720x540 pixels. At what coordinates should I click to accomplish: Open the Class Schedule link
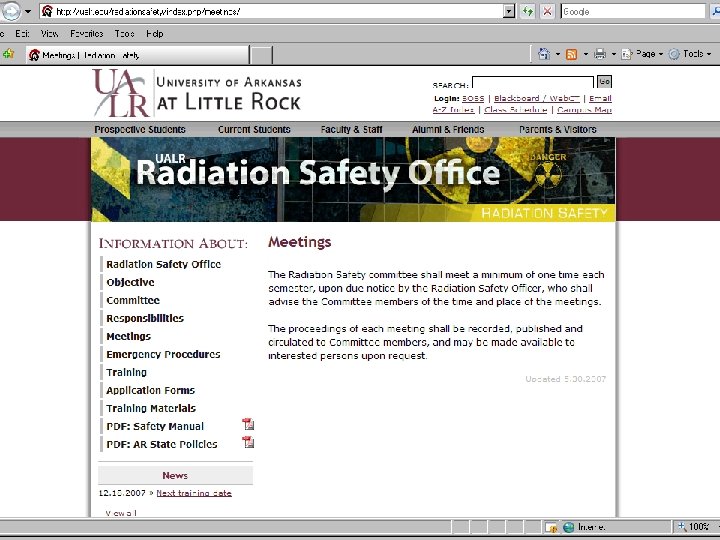click(x=516, y=110)
